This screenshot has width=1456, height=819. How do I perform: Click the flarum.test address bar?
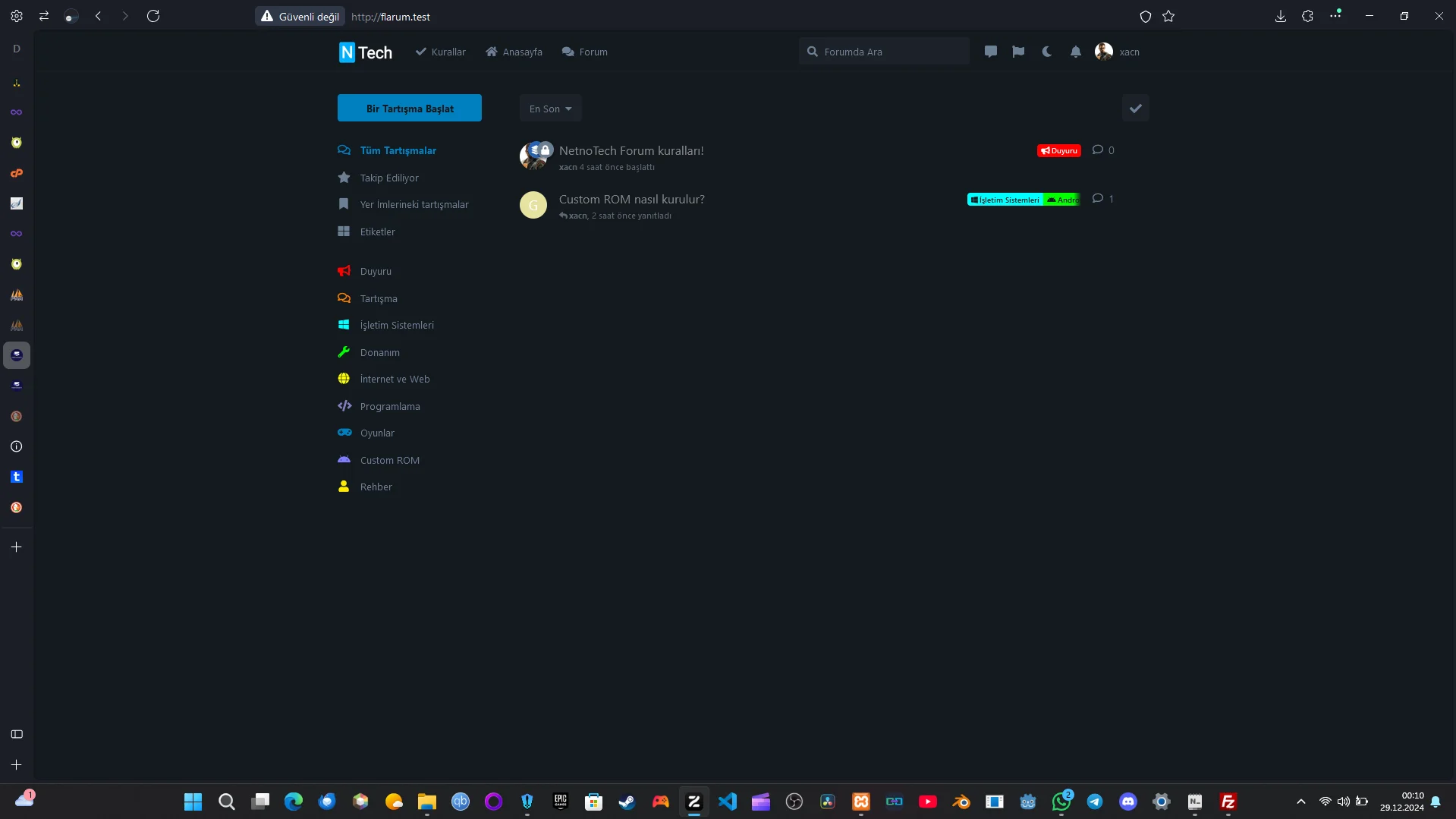click(391, 17)
